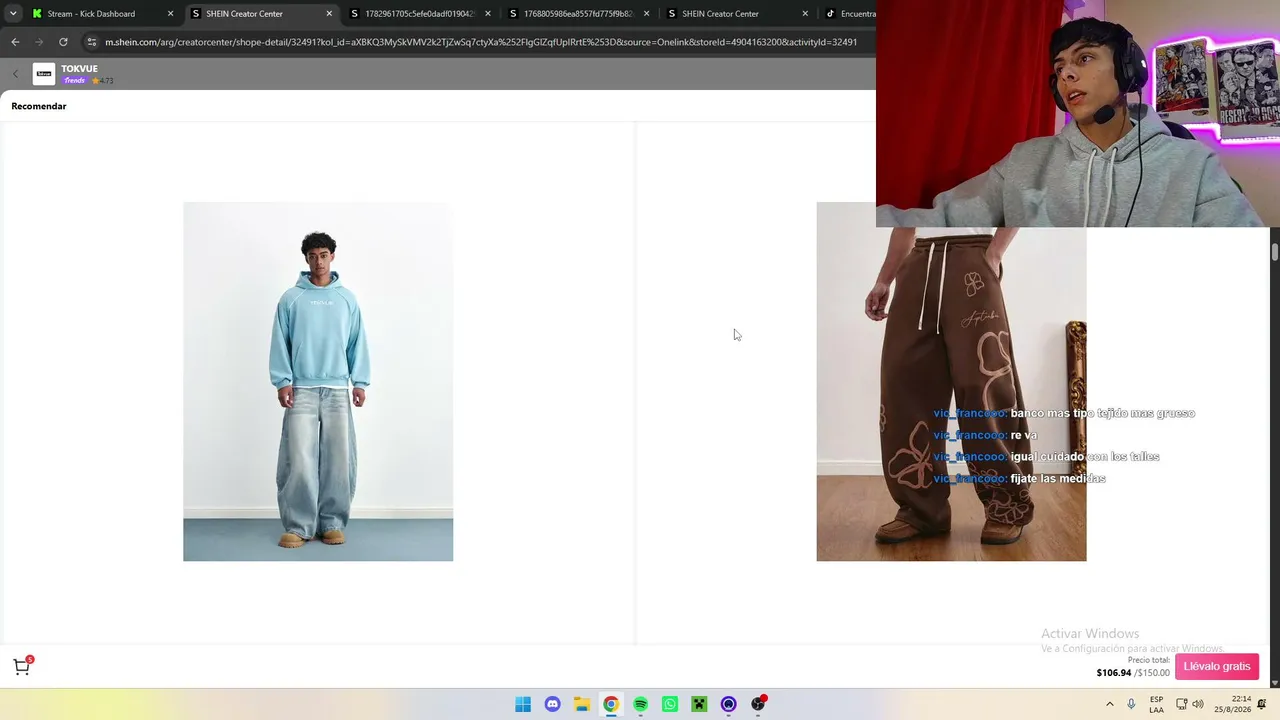Open the purple circular app in taskbar
The width and height of the screenshot is (1280, 720).
tap(728, 704)
